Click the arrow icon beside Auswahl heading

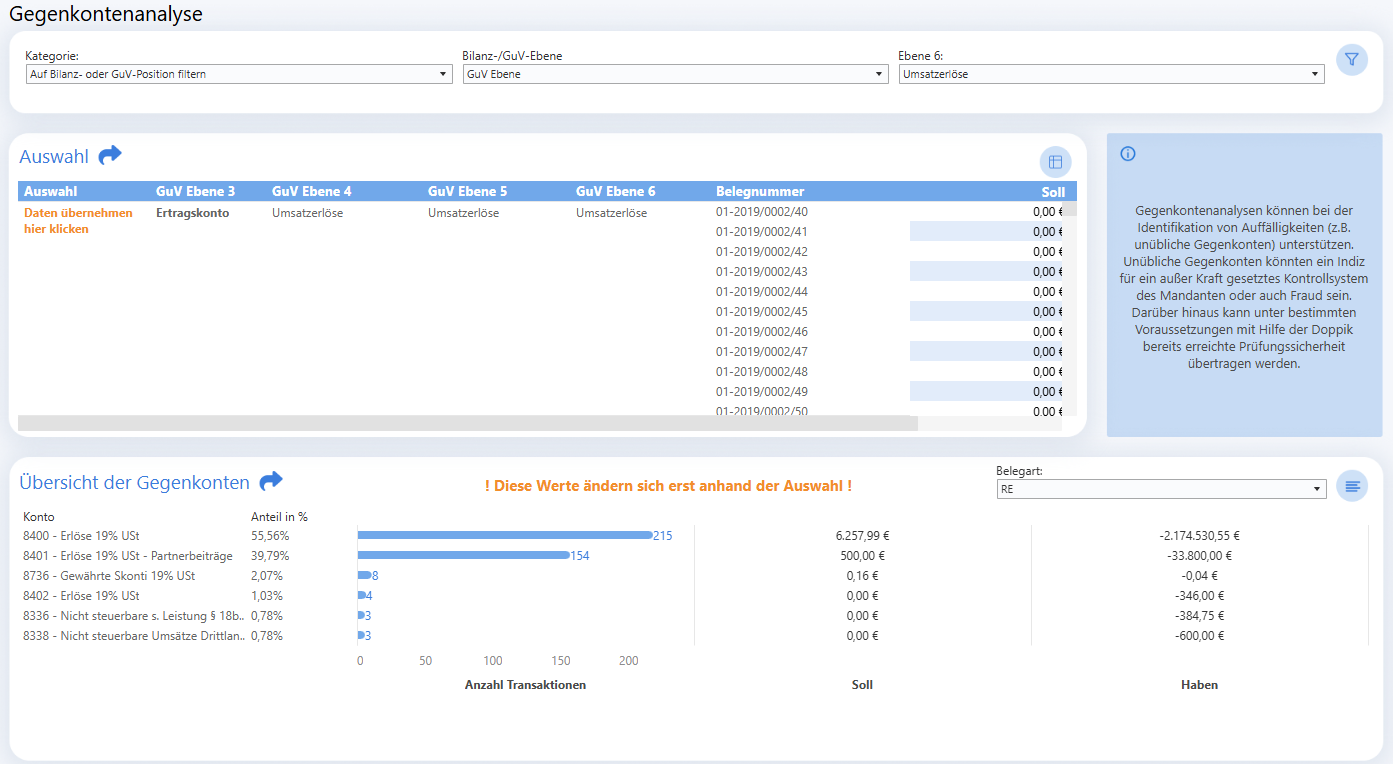coord(110,155)
